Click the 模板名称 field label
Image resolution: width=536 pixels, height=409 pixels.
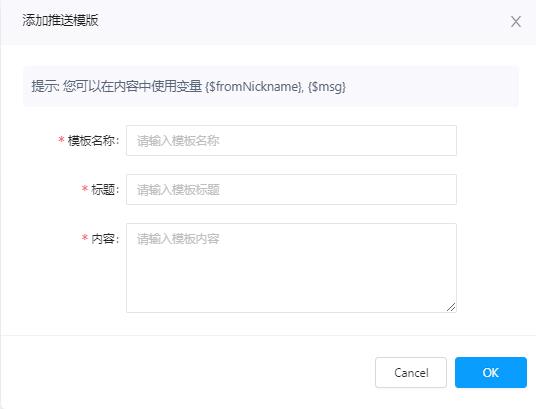tap(93, 141)
